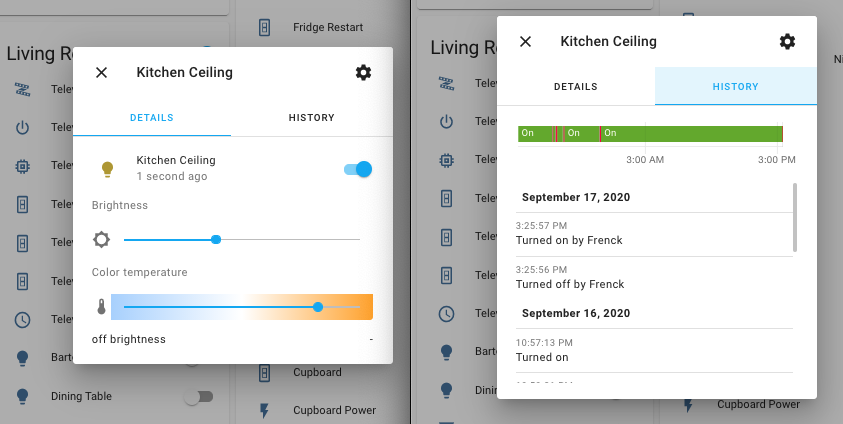Viewport: 843px width, 424px height.
Task: Toggle the Dining Table light switch
Action: click(198, 397)
